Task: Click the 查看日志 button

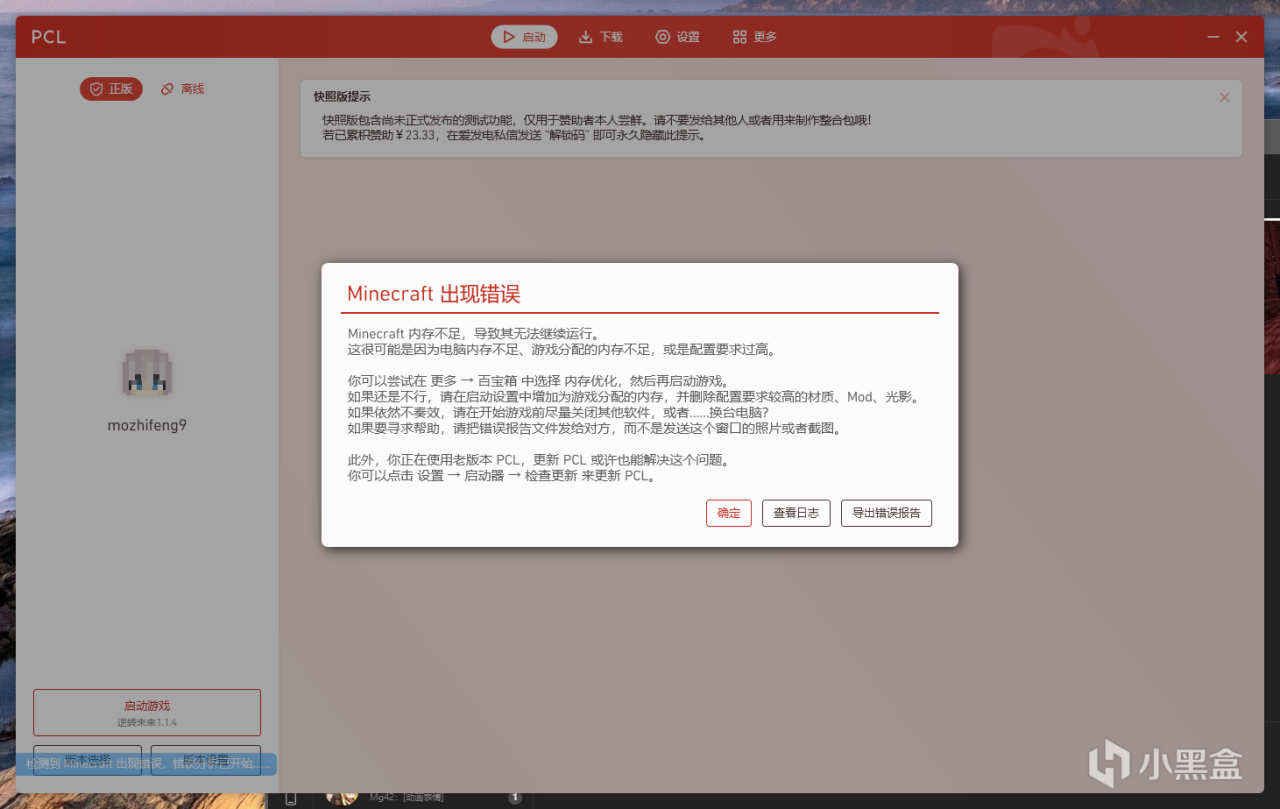Action: coord(796,513)
